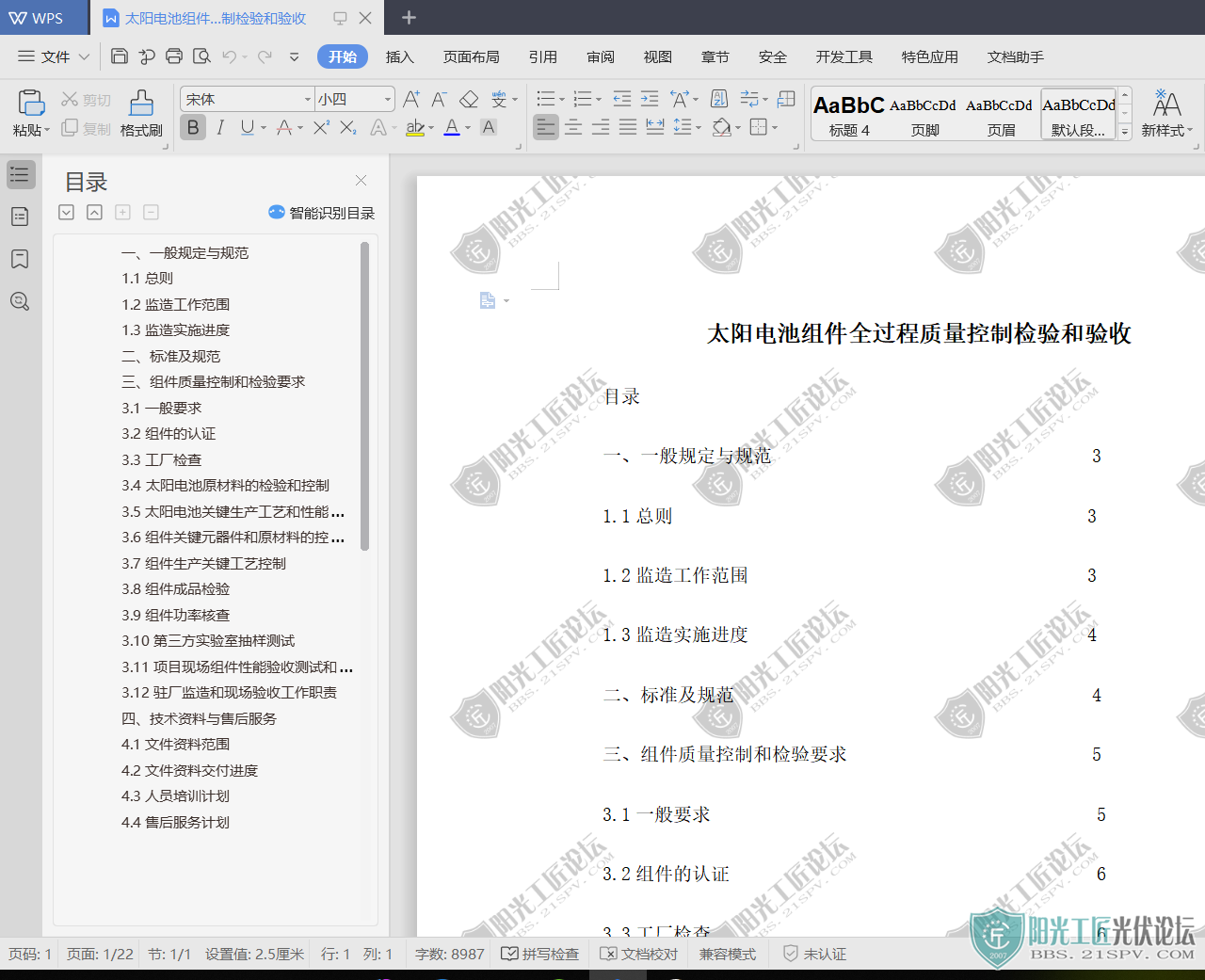The width and height of the screenshot is (1205, 980).
Task: Click 兼容模式 in the status bar
Action: pos(727,954)
